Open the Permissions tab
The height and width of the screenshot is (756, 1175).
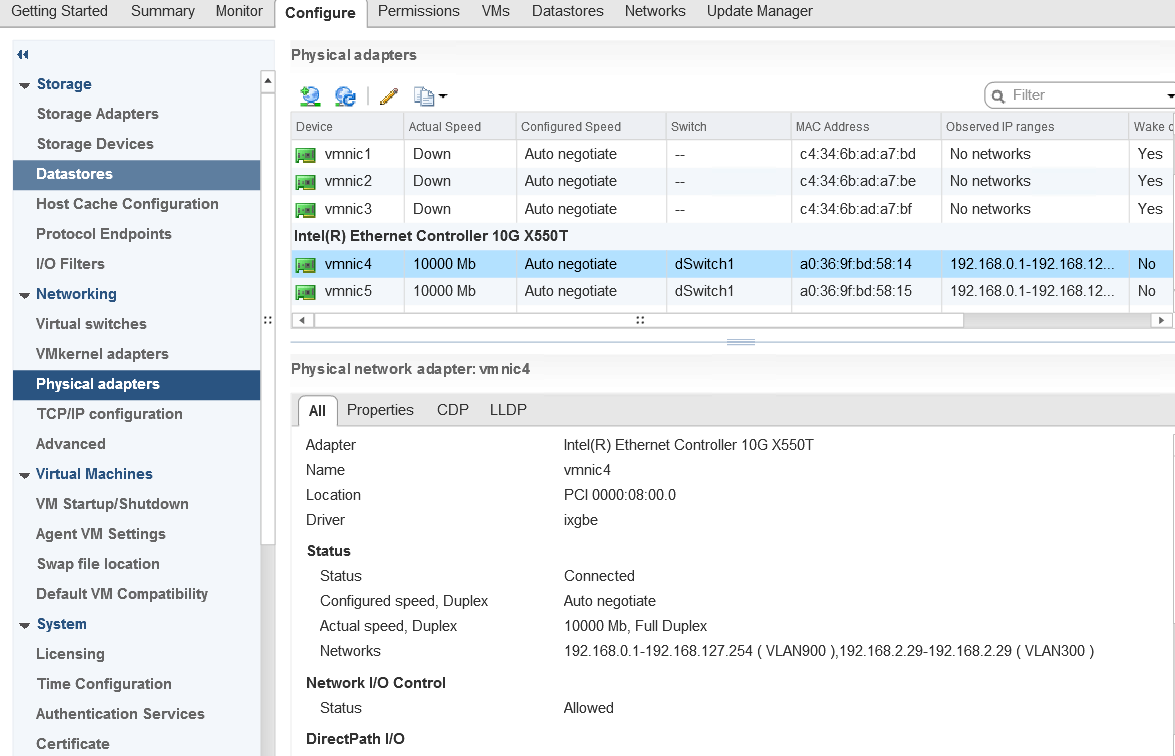click(x=419, y=11)
